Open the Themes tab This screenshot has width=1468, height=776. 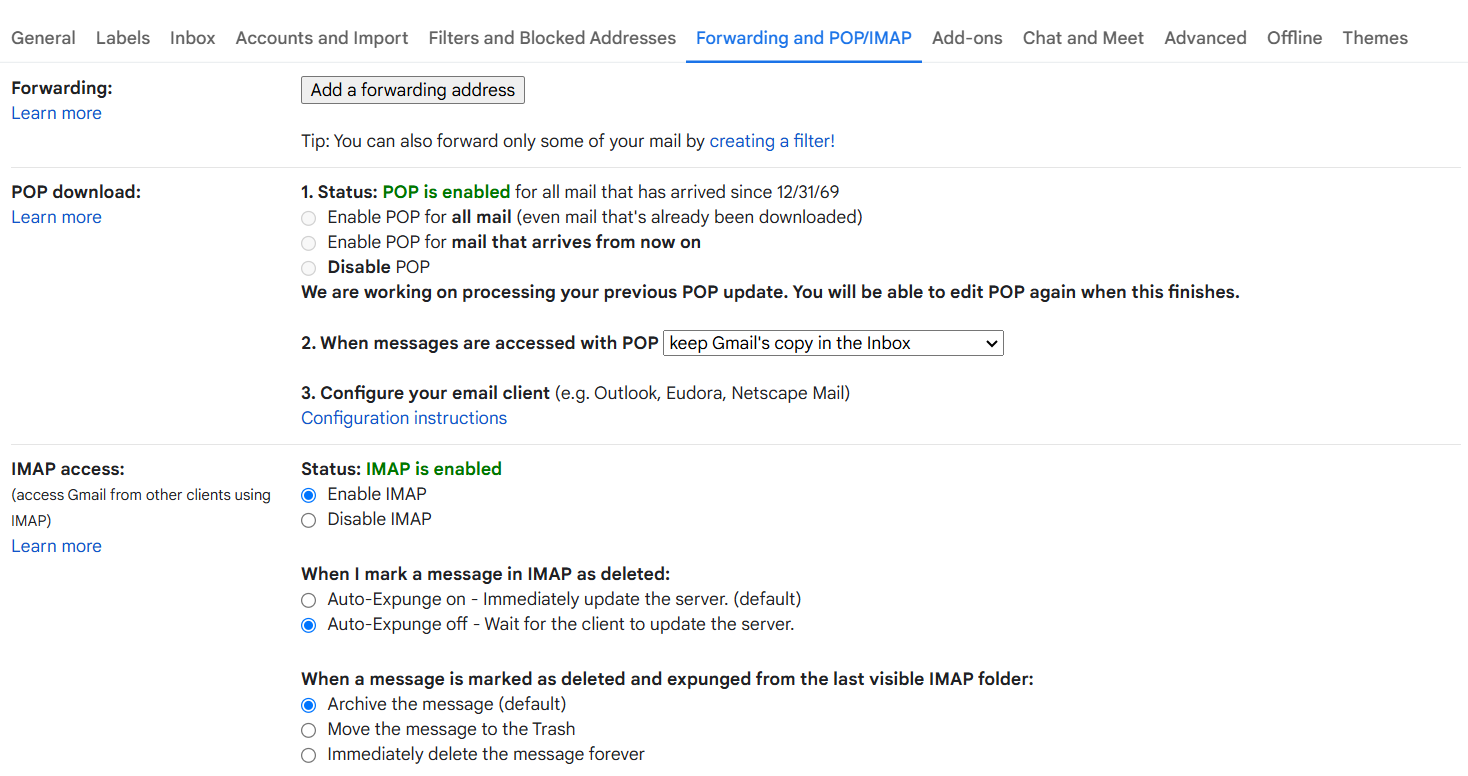1375,38
